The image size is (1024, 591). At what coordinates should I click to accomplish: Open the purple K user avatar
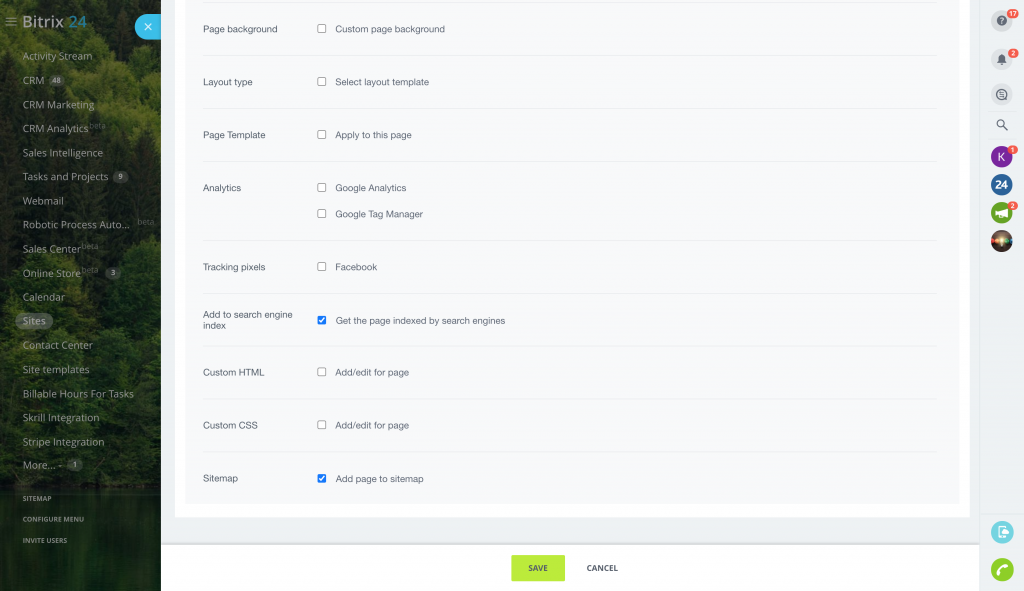tap(1001, 156)
